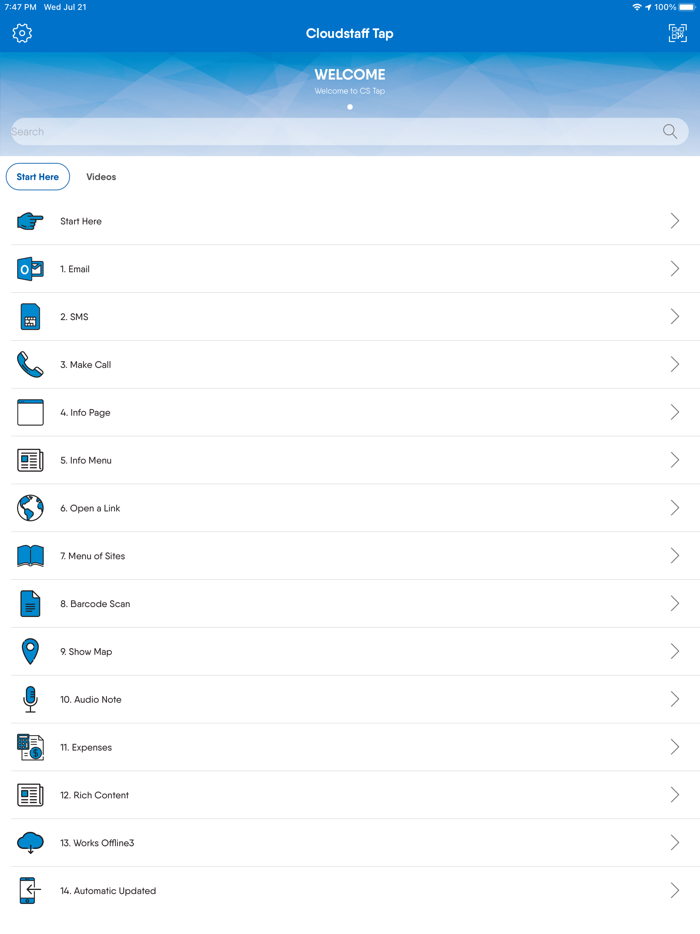Tap the Rich Content newspaper icon

click(30, 795)
